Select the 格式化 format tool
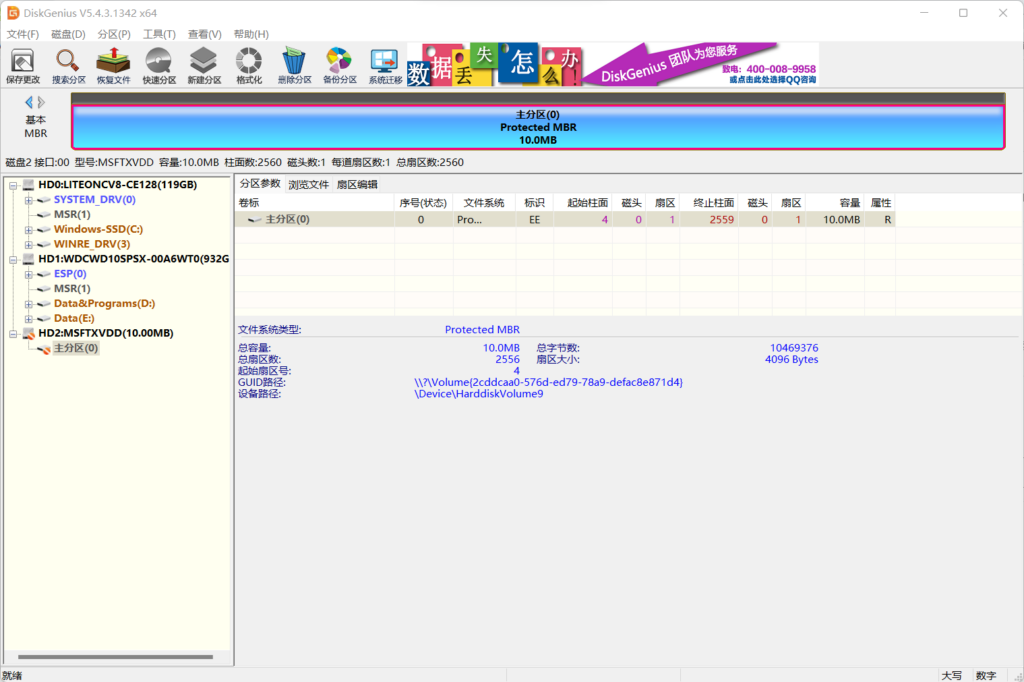The height and width of the screenshot is (682, 1024). 249,65
